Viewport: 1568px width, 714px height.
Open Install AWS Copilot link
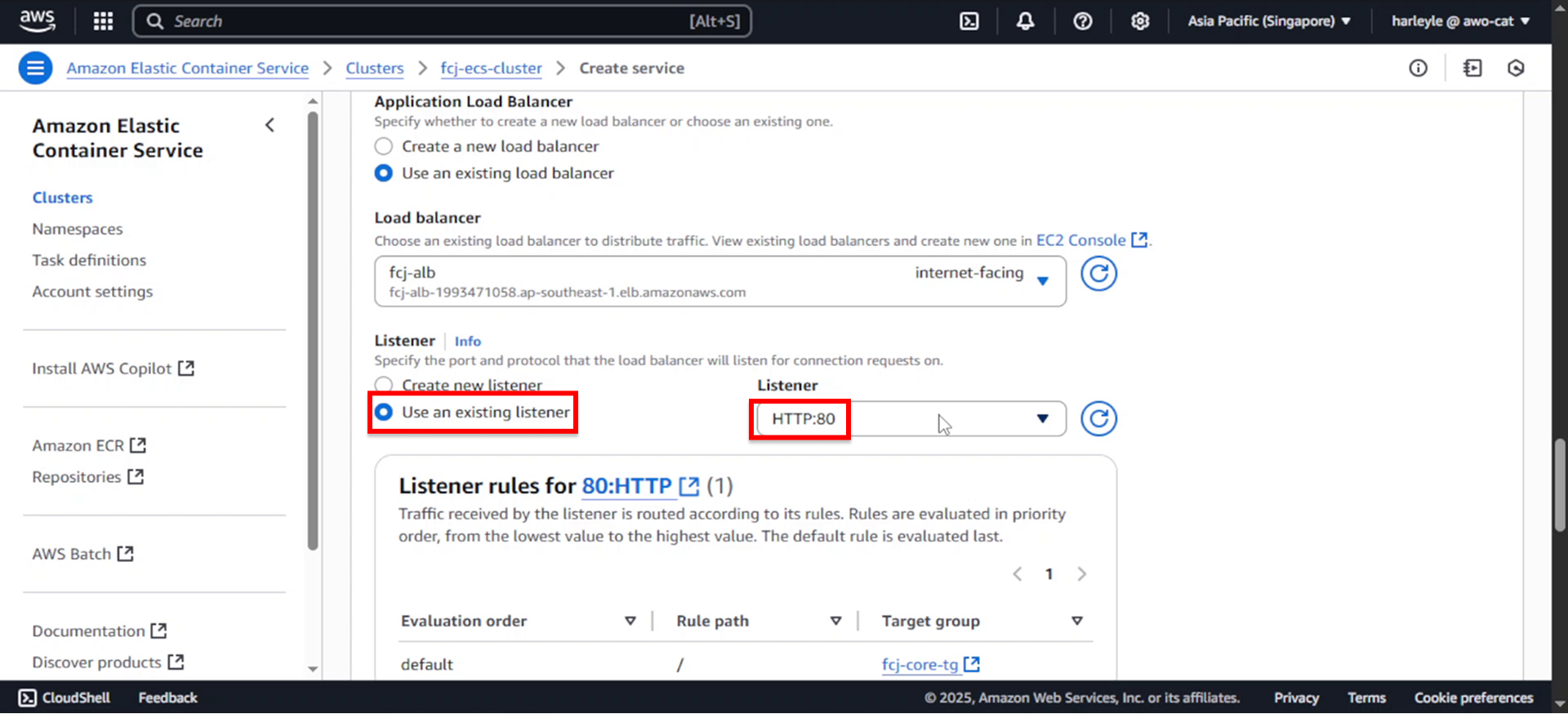[x=114, y=368]
